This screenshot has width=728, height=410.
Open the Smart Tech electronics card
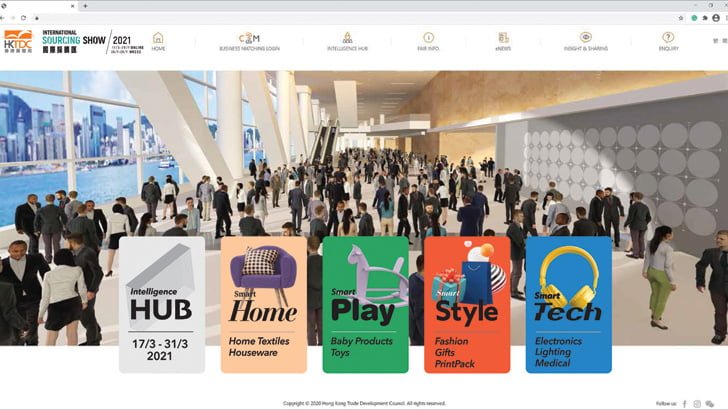(x=568, y=304)
